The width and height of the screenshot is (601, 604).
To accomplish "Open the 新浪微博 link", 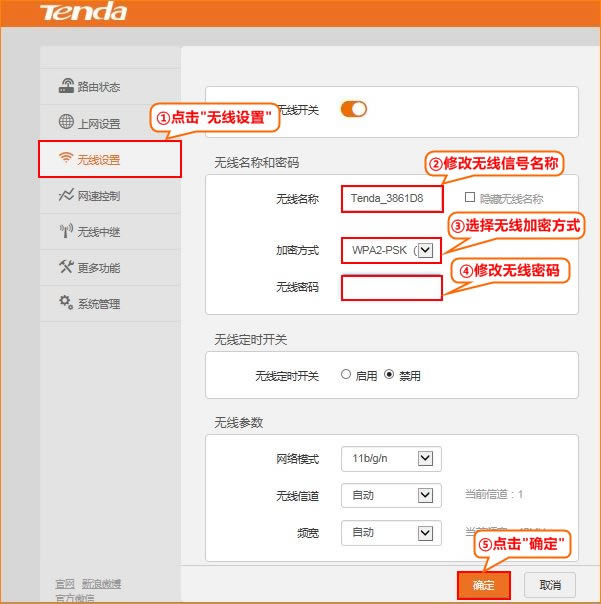I will (x=101, y=584).
